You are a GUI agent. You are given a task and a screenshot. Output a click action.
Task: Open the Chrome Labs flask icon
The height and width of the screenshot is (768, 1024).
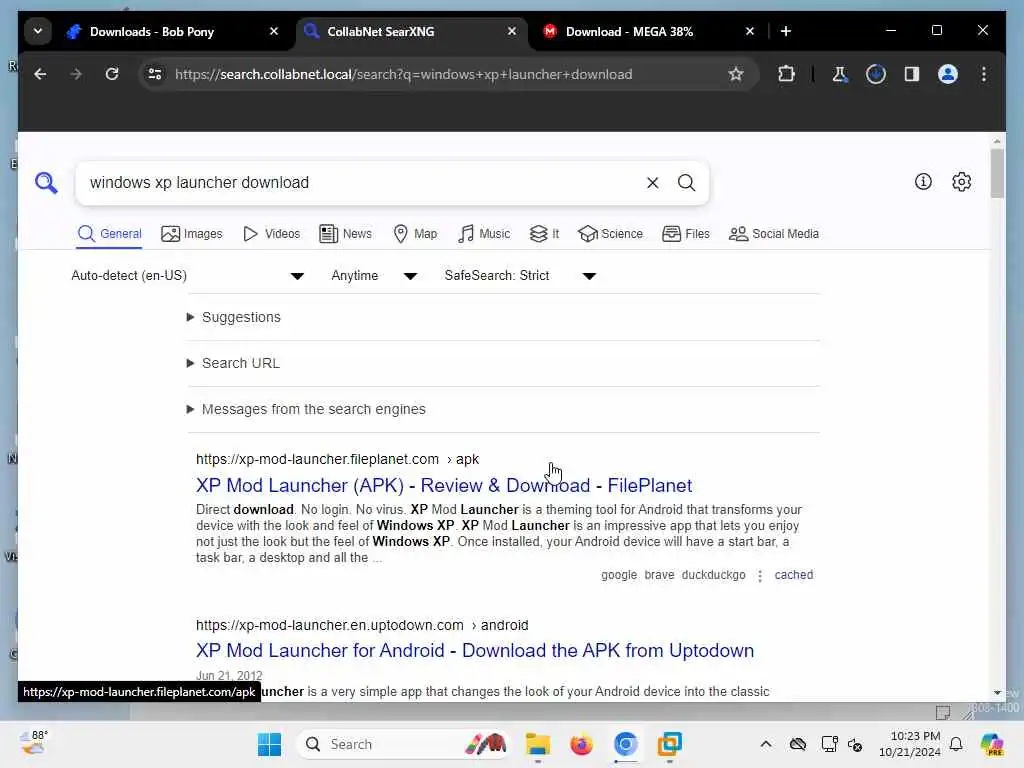point(840,74)
